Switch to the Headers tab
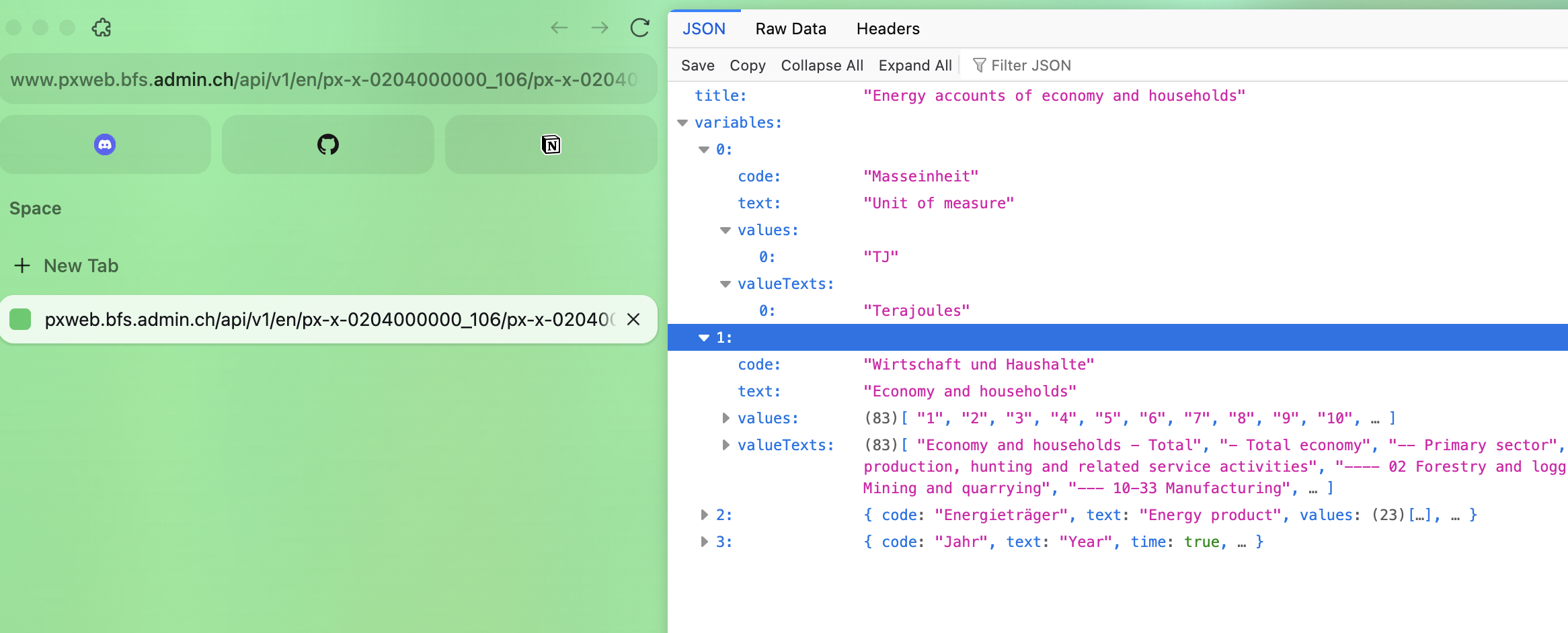The height and width of the screenshot is (633, 1568). click(x=888, y=29)
